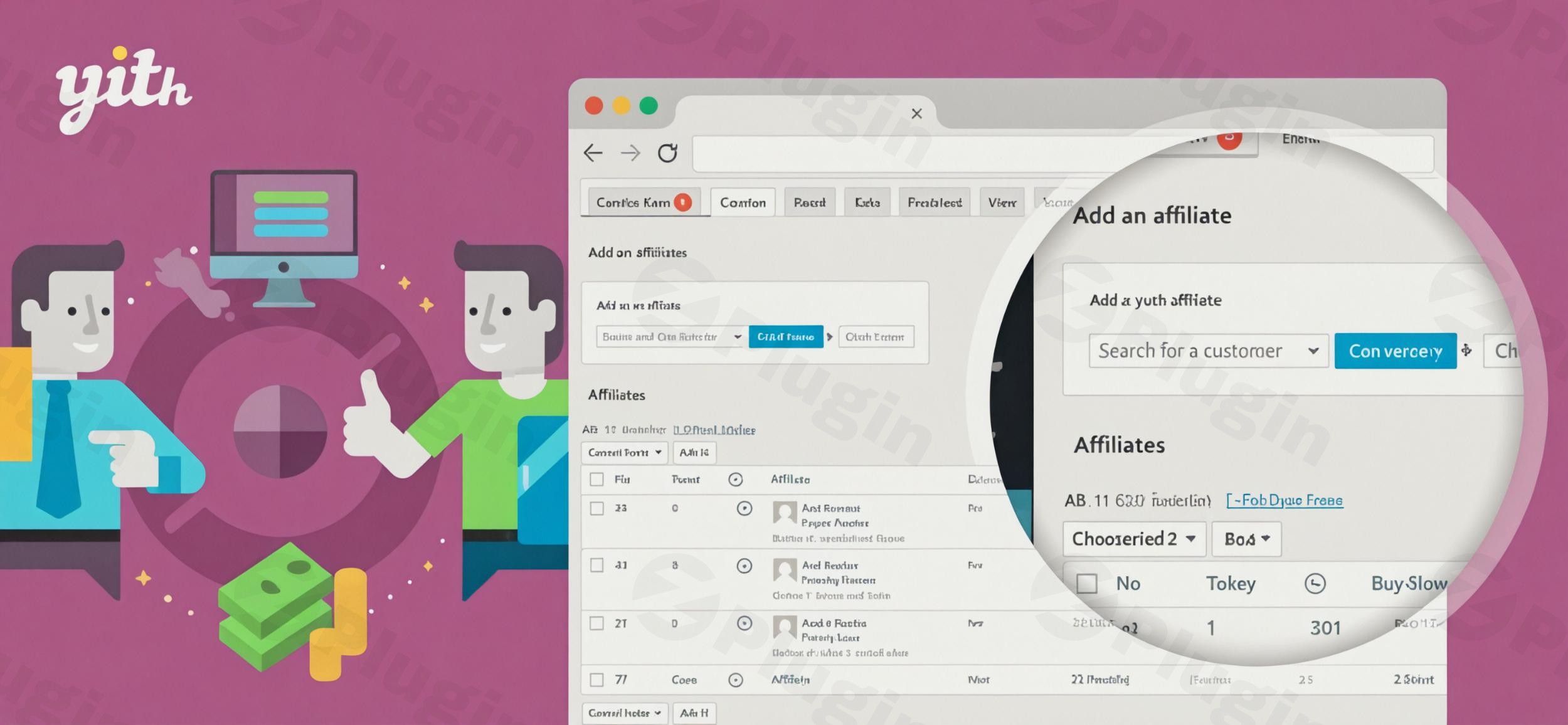This screenshot has height=725, width=1568.
Task: Switch to the 'Kaks' tab
Action: point(867,202)
